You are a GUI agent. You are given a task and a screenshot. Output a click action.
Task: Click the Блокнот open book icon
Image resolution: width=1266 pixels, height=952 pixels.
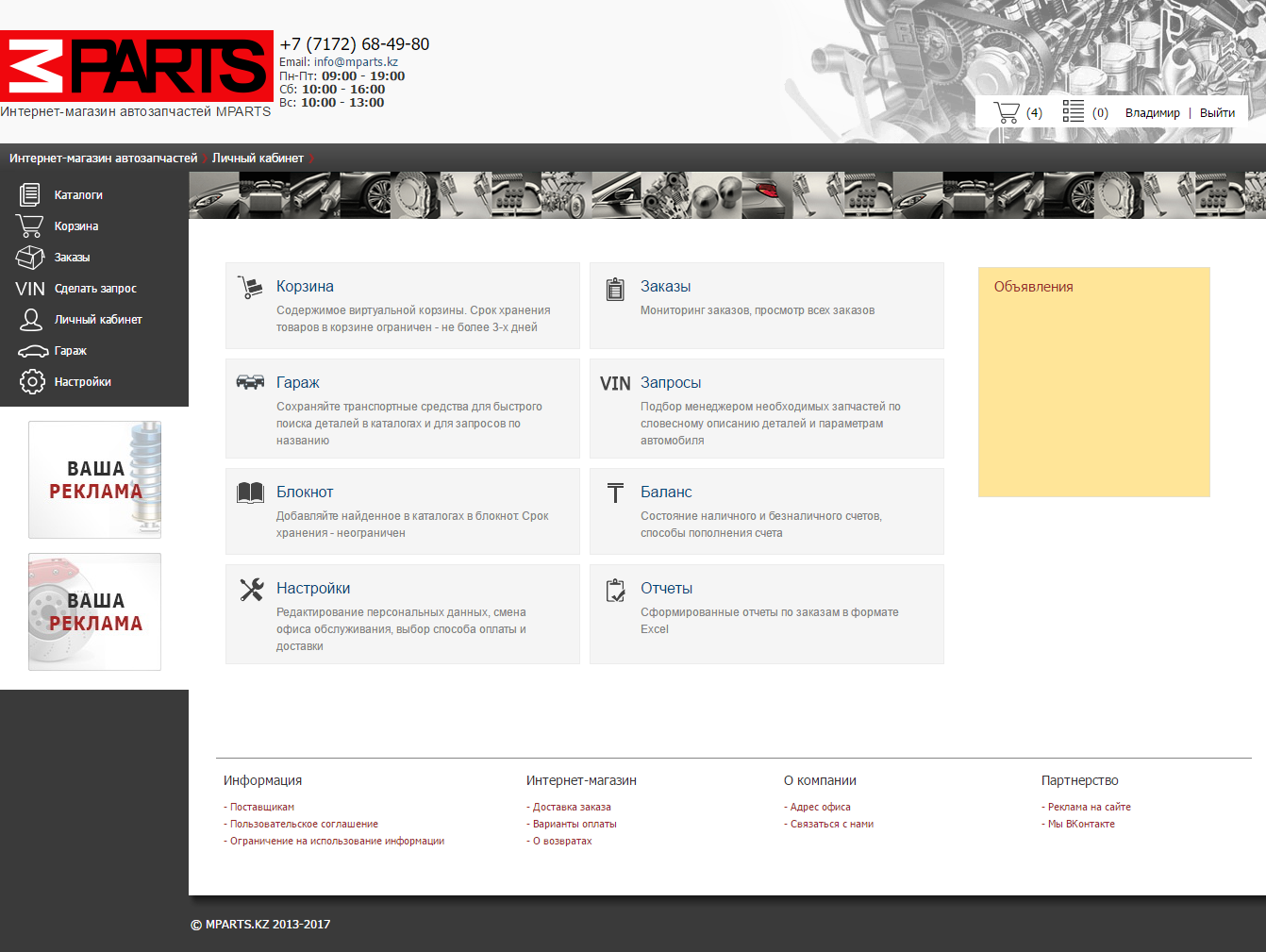pos(250,493)
